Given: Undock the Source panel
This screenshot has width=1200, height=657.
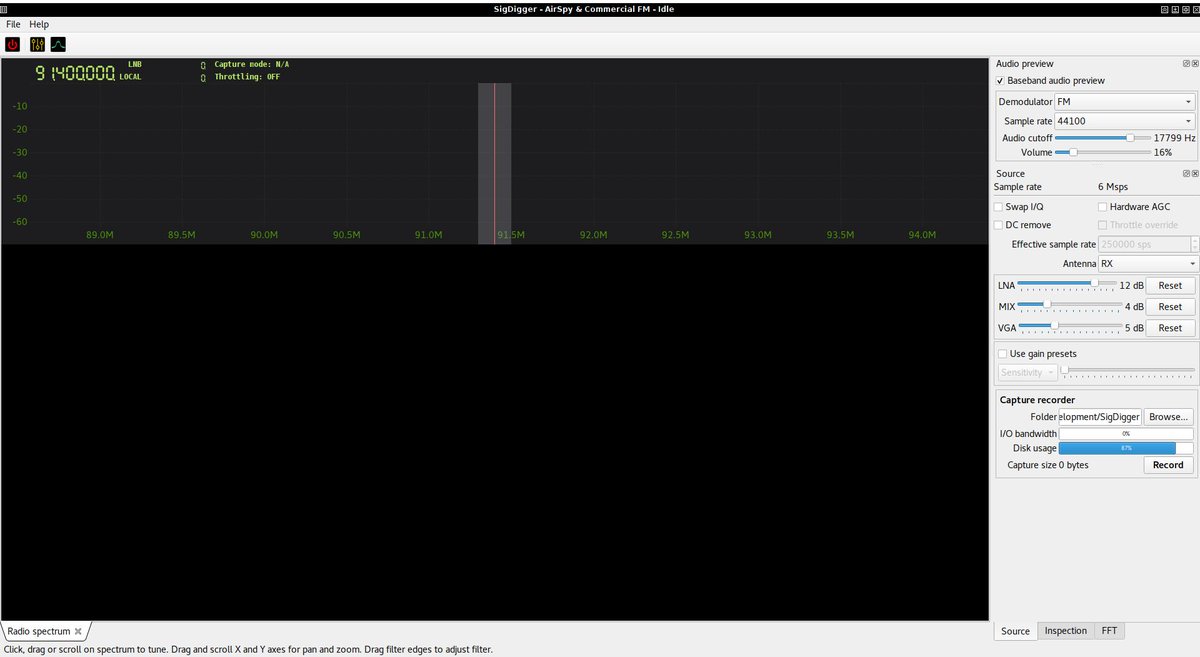Looking at the screenshot, I should [1186, 173].
